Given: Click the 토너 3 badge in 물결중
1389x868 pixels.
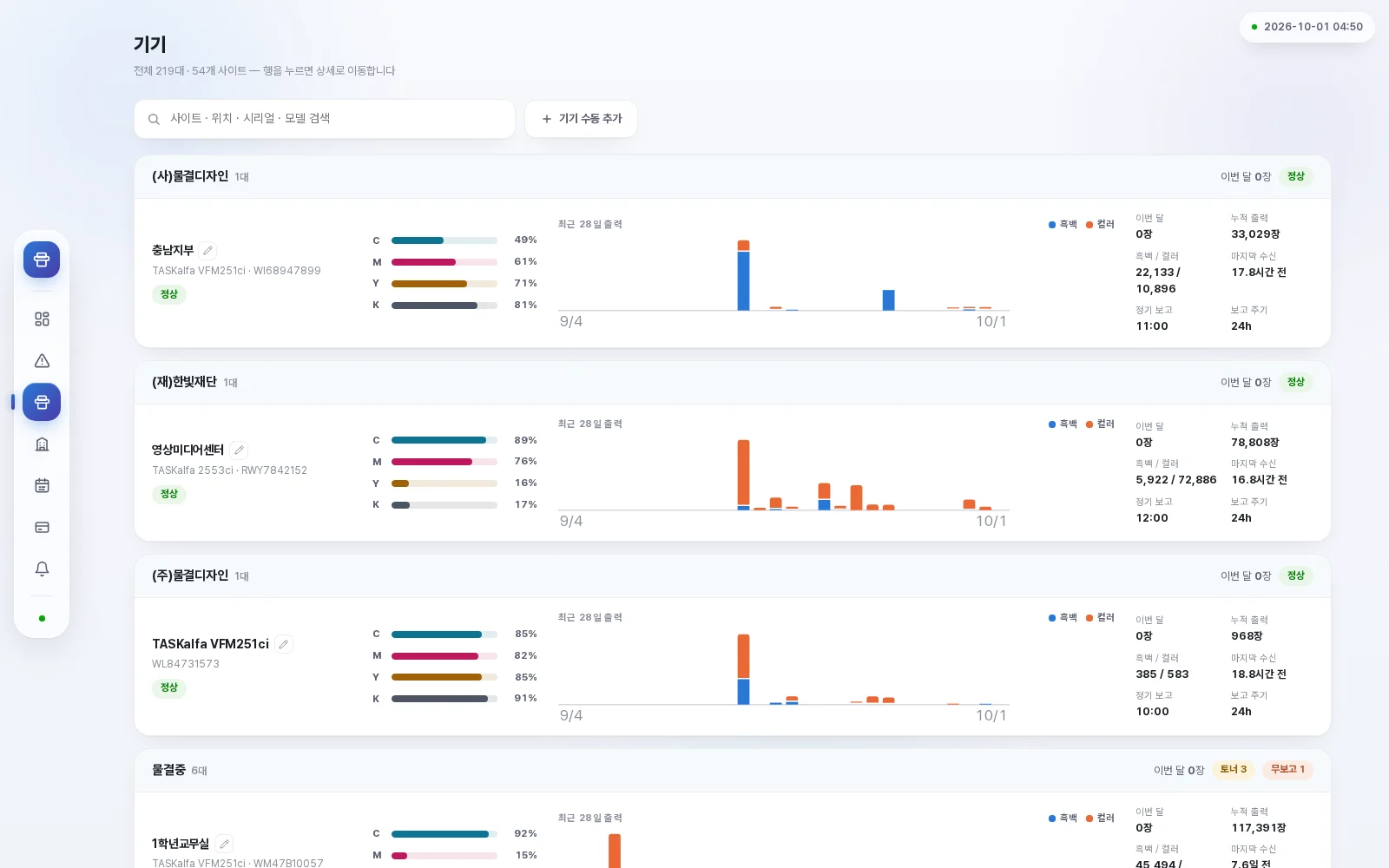Looking at the screenshot, I should [x=1234, y=770].
